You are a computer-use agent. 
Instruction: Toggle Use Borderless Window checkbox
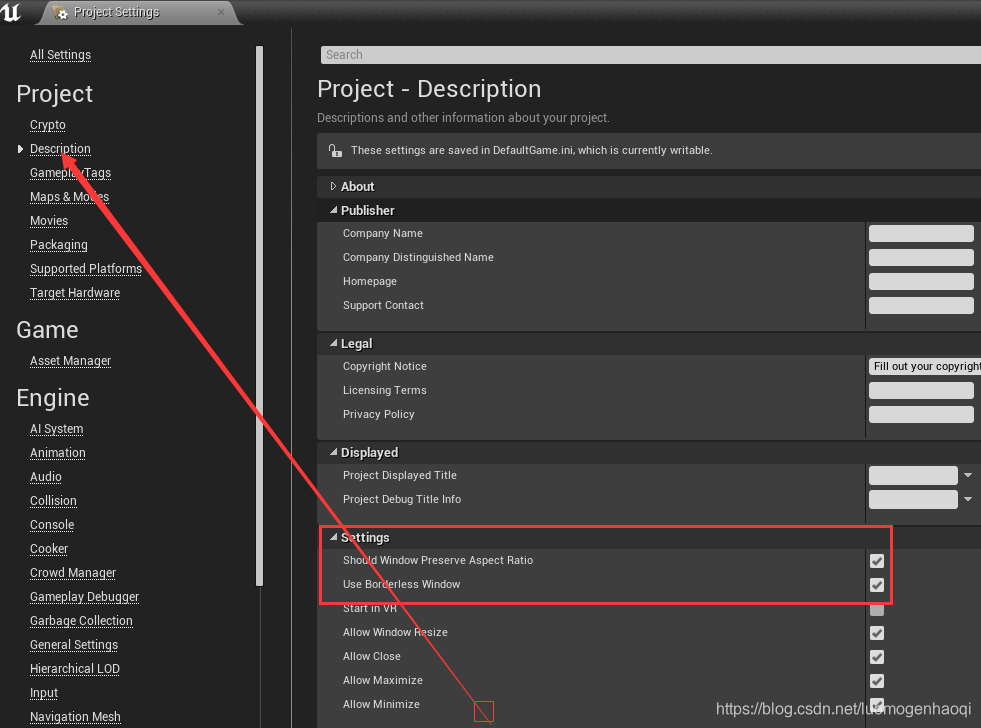(877, 585)
